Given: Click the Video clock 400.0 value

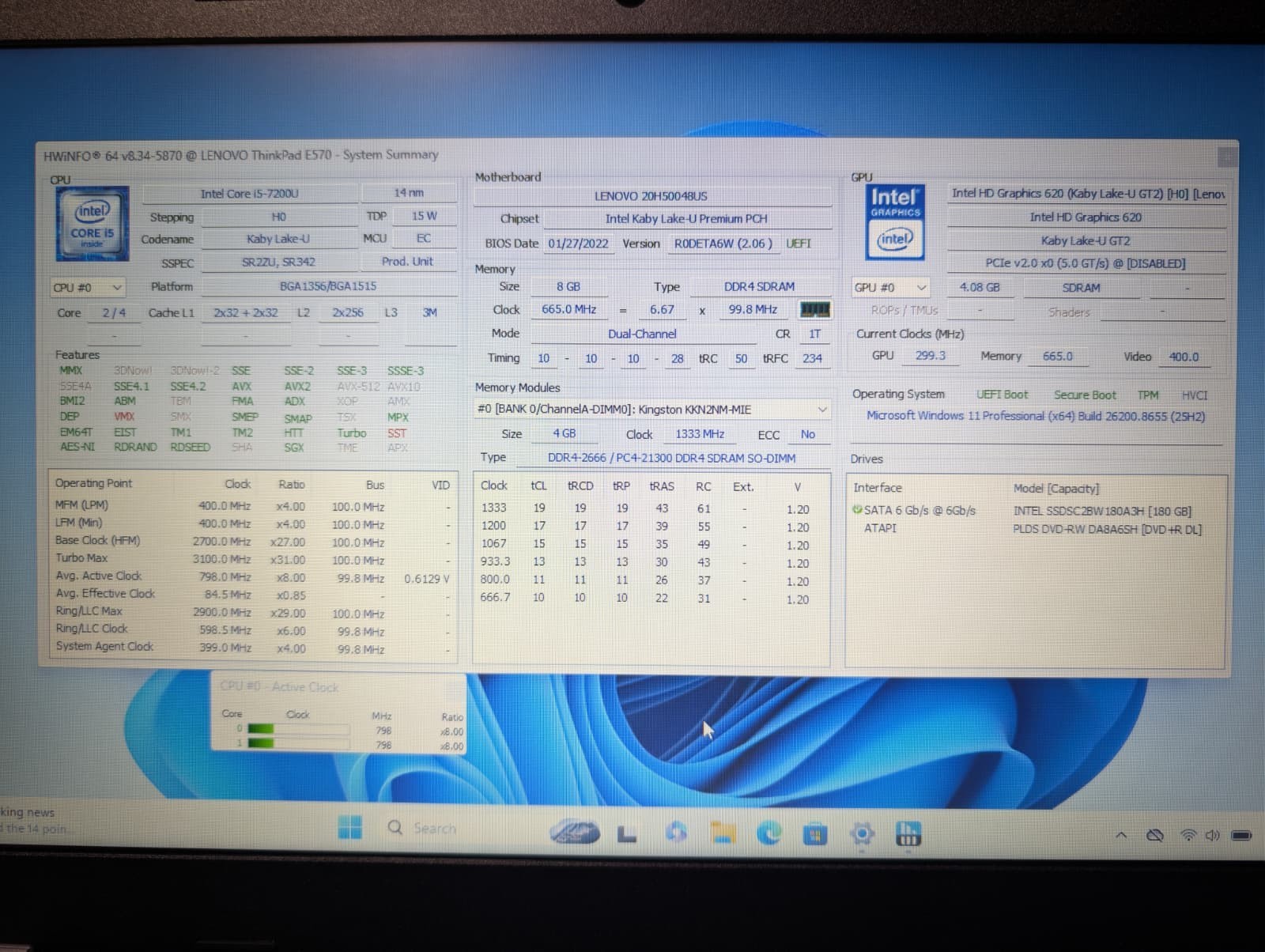Looking at the screenshot, I should coord(1184,357).
